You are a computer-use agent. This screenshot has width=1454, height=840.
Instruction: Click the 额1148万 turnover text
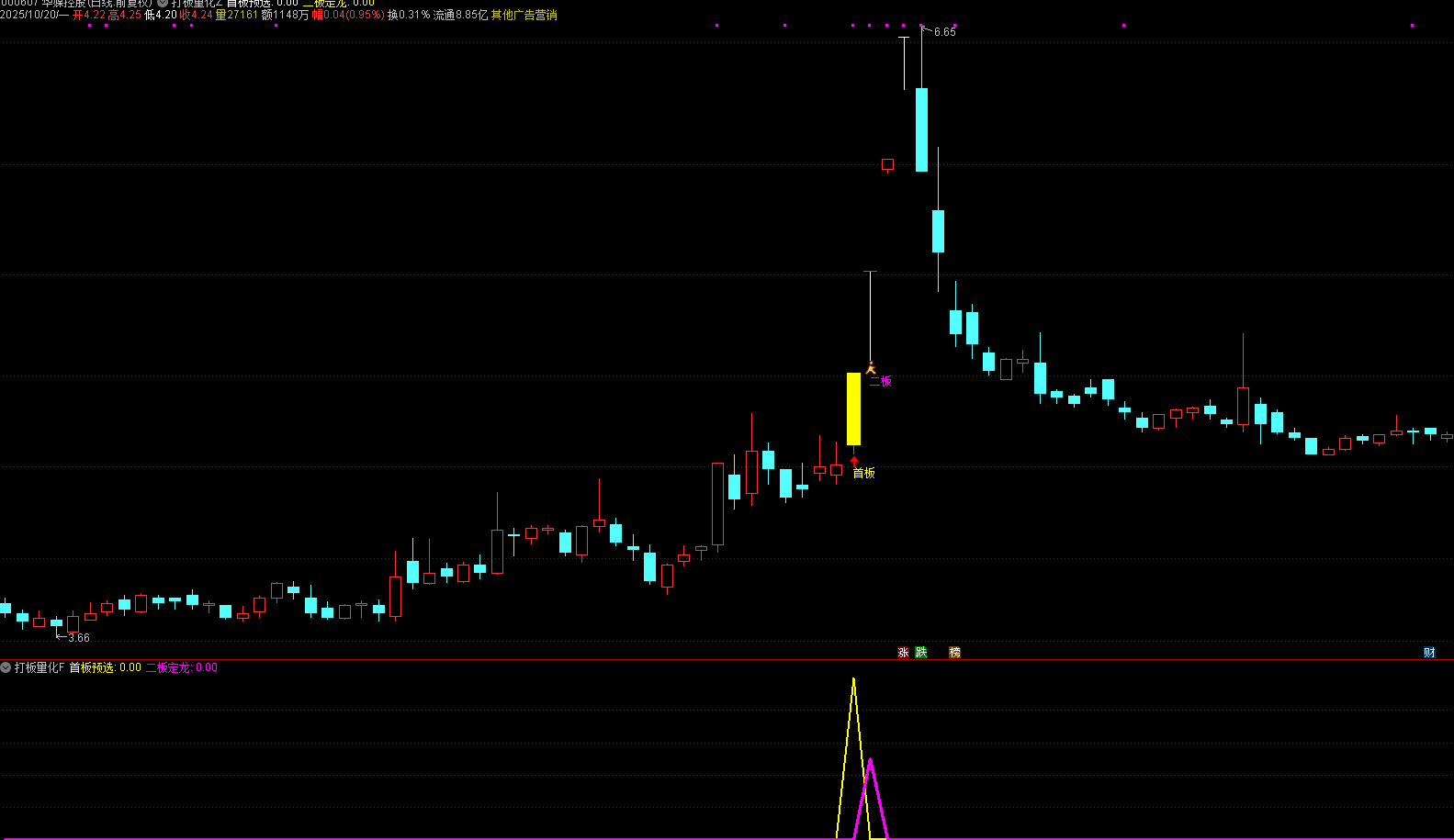pyautogui.click(x=285, y=15)
